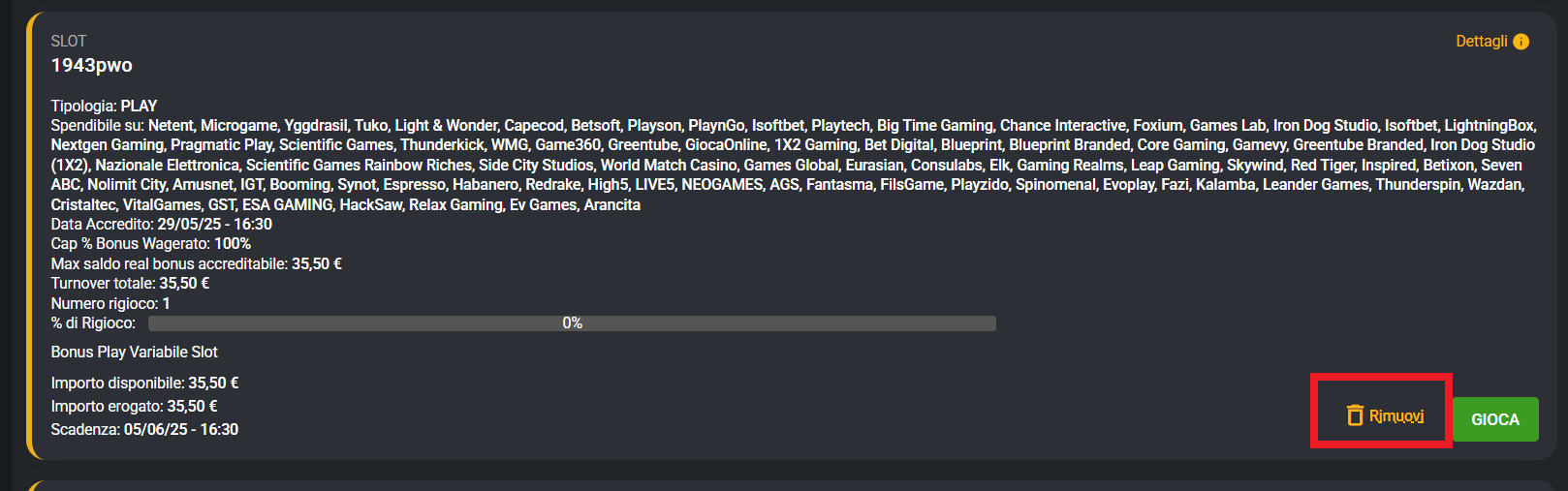Click the Importo erogato amount
Screen dimensions: 1568x491
click(192, 407)
